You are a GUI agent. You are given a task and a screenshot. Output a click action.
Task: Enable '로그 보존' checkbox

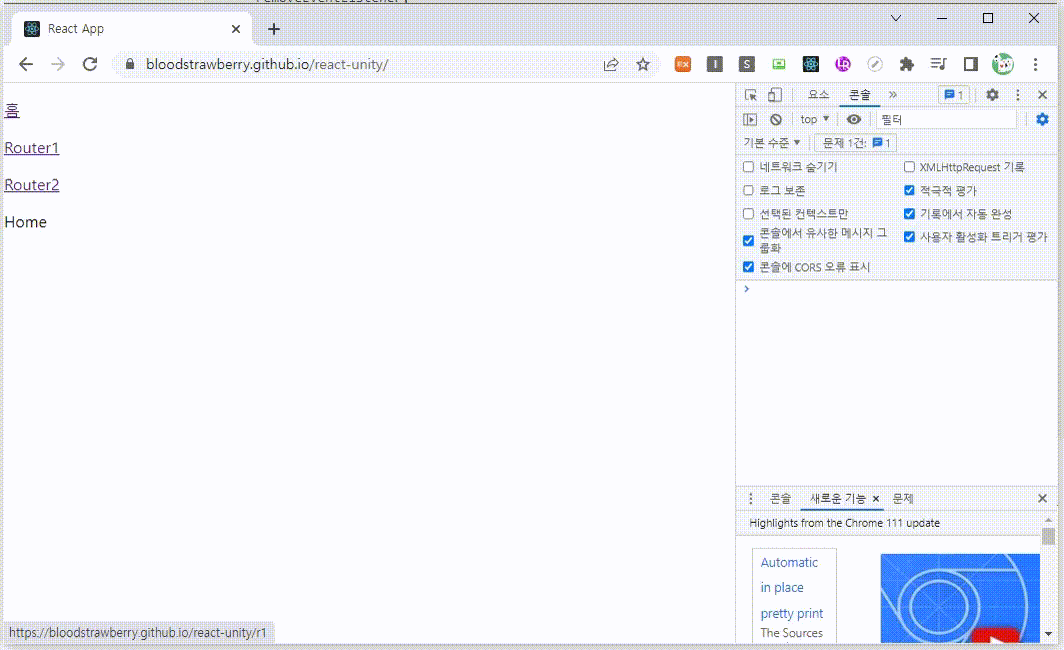(748, 191)
